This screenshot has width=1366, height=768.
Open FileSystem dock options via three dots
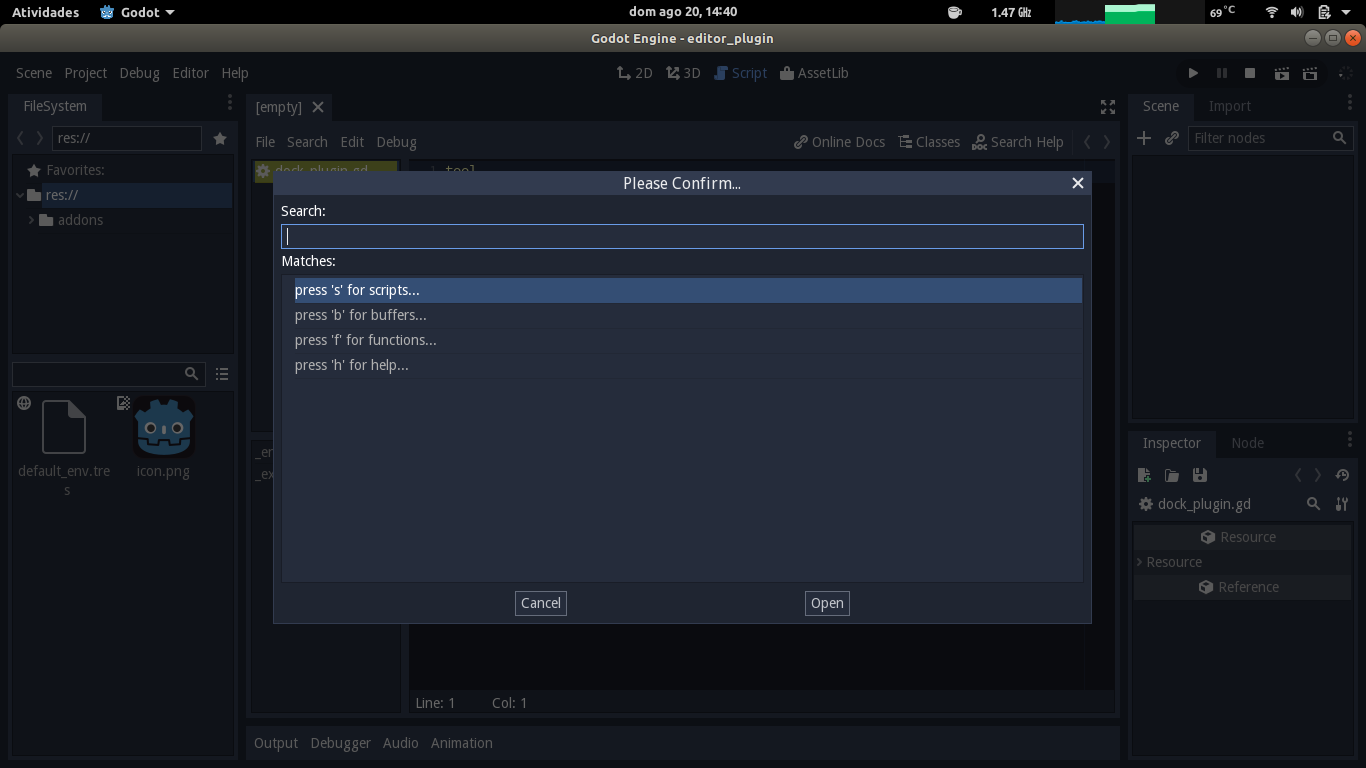(229, 103)
